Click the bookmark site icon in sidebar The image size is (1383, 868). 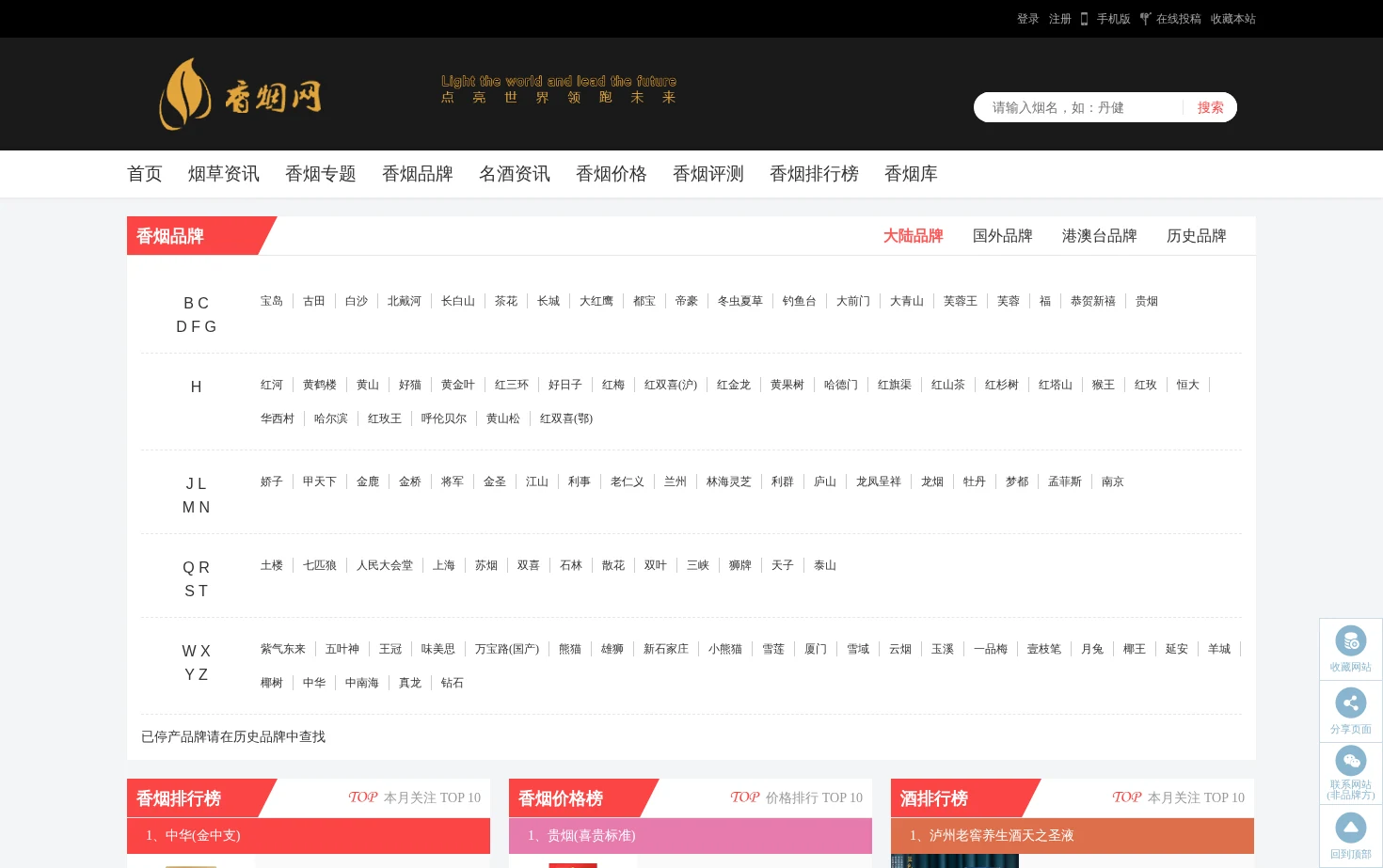(1351, 641)
